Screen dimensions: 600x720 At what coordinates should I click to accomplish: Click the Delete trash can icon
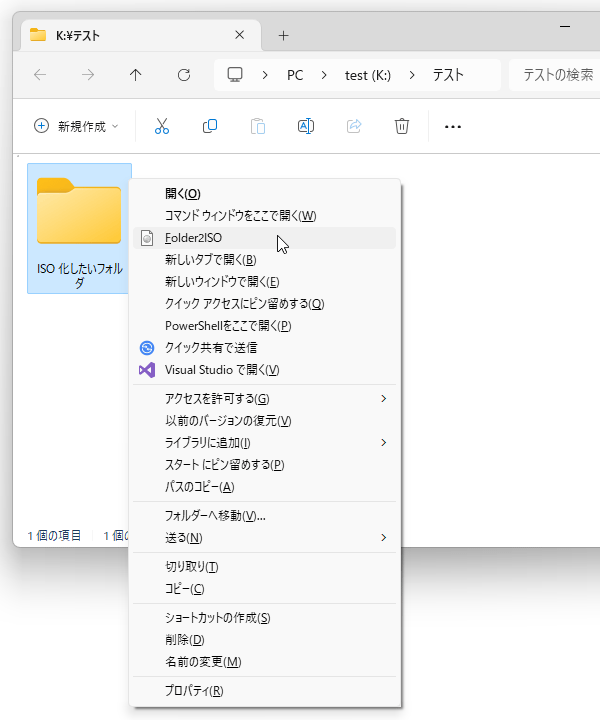402,126
